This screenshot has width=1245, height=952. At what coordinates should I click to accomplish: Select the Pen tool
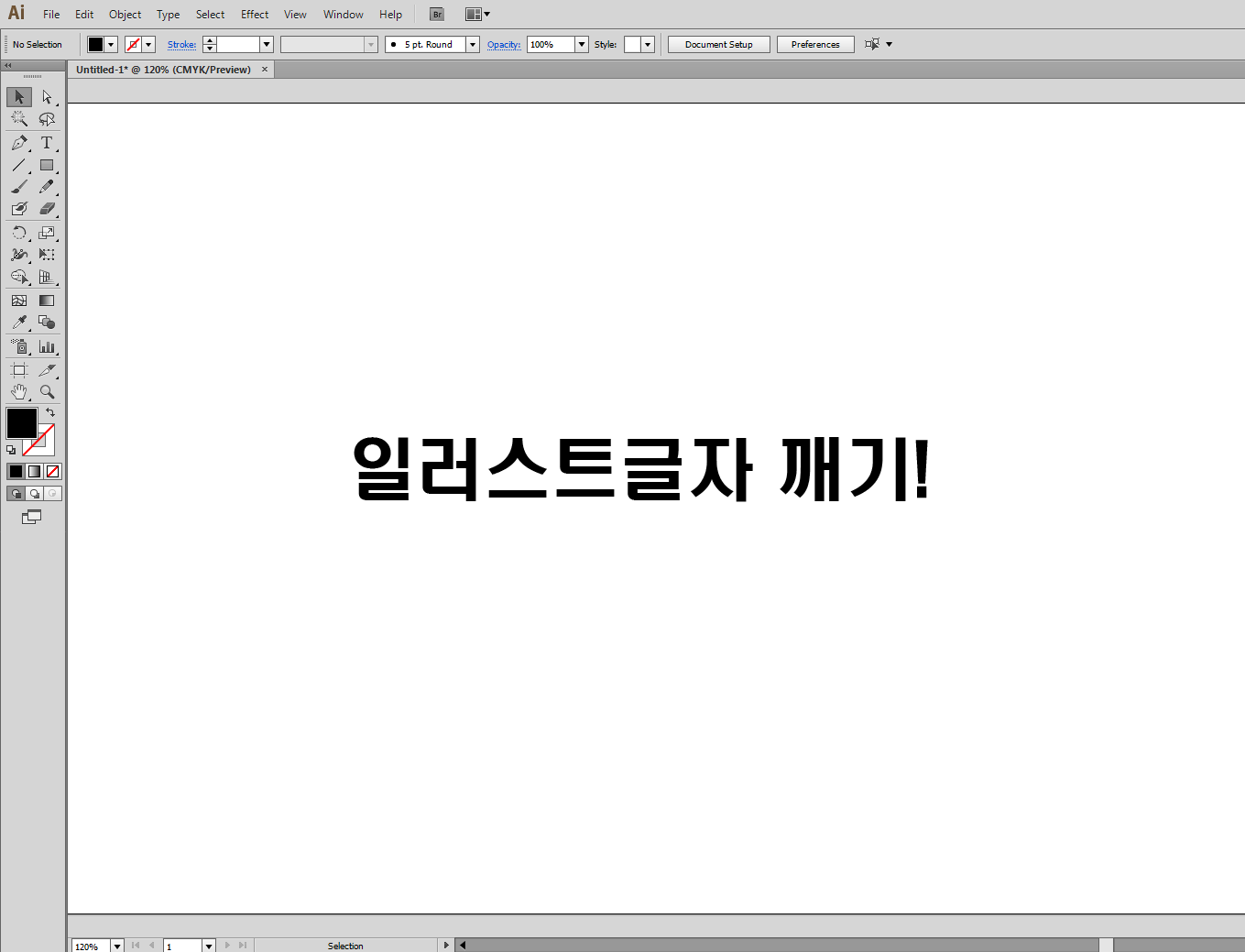(19, 143)
